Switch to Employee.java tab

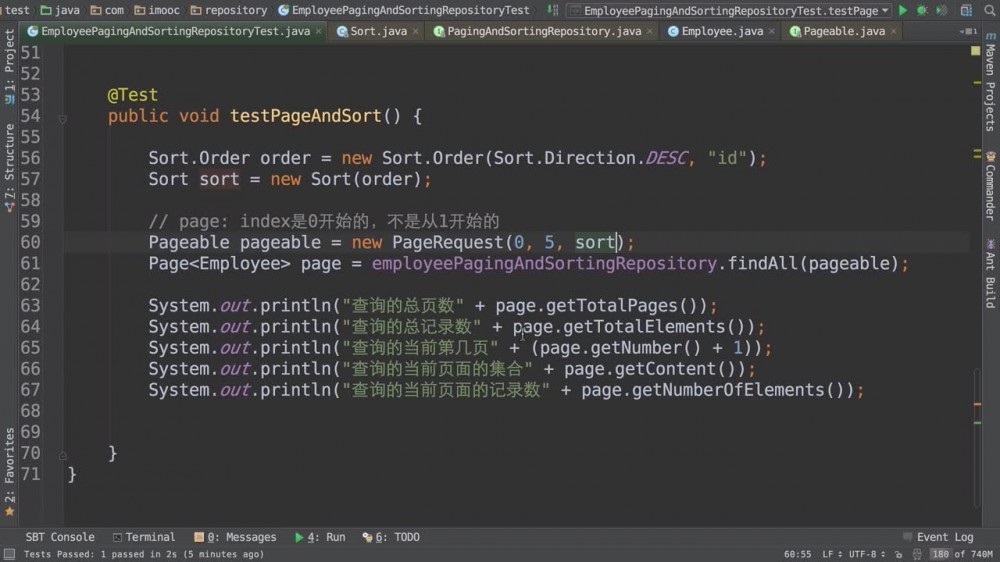pyautogui.click(x=721, y=31)
